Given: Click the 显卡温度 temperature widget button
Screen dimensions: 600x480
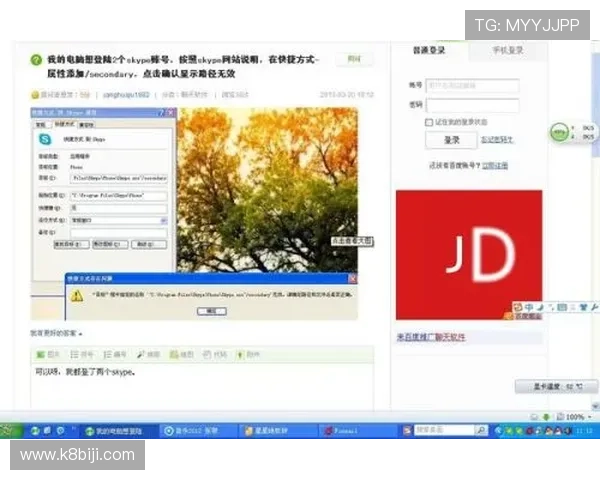Looking at the screenshot, I should [556, 387].
